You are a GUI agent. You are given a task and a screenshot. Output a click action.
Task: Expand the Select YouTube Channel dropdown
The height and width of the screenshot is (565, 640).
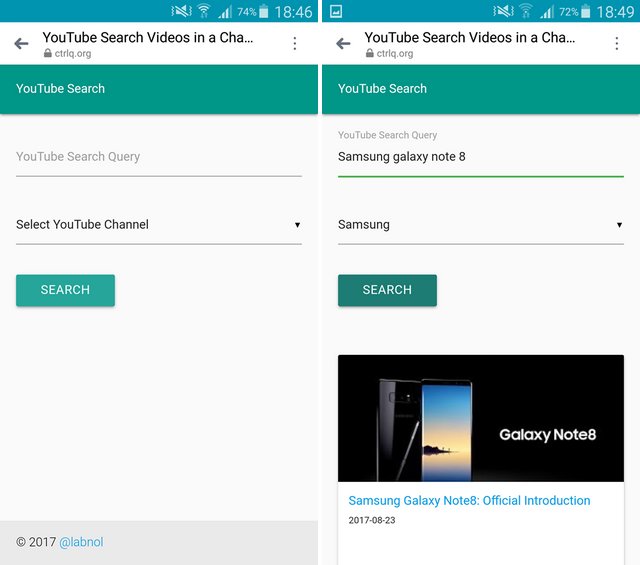tap(158, 225)
